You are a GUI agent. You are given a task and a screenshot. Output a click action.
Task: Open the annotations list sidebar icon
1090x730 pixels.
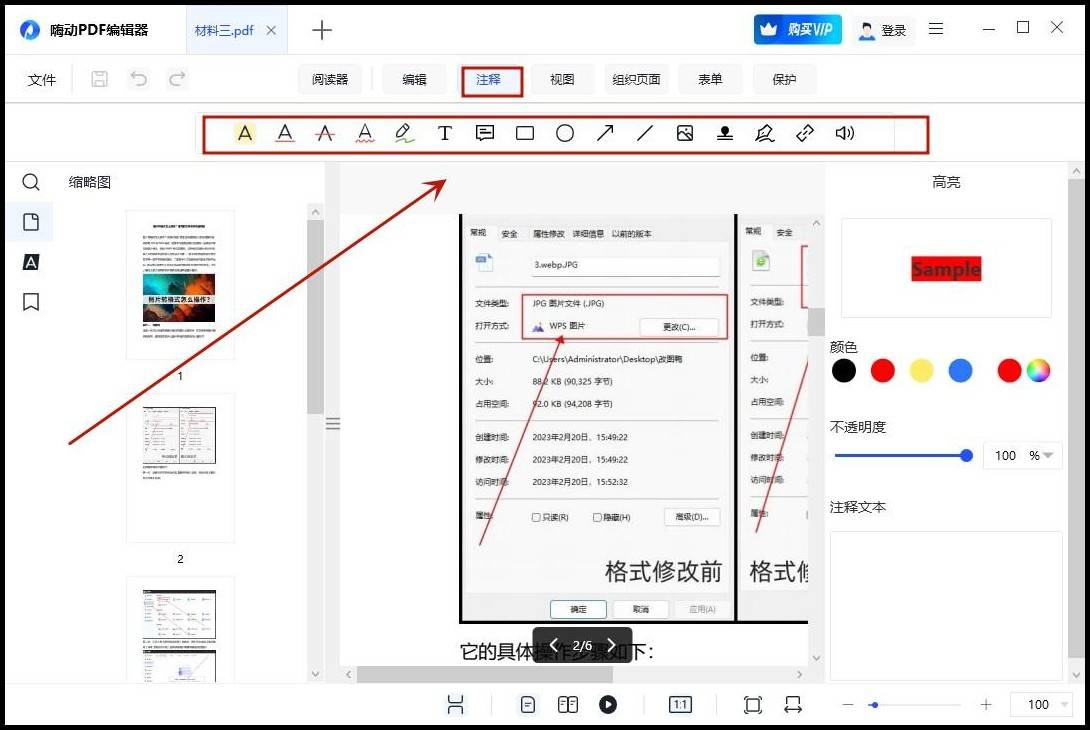click(x=31, y=262)
